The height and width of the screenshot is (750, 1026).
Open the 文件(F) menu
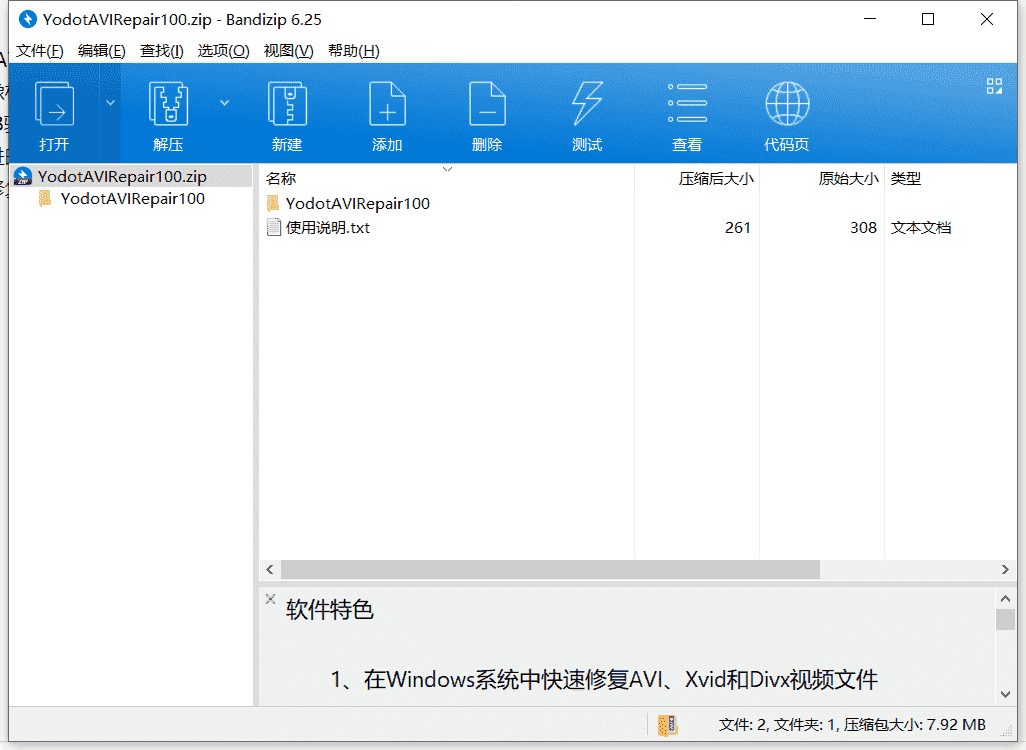pyautogui.click(x=39, y=51)
